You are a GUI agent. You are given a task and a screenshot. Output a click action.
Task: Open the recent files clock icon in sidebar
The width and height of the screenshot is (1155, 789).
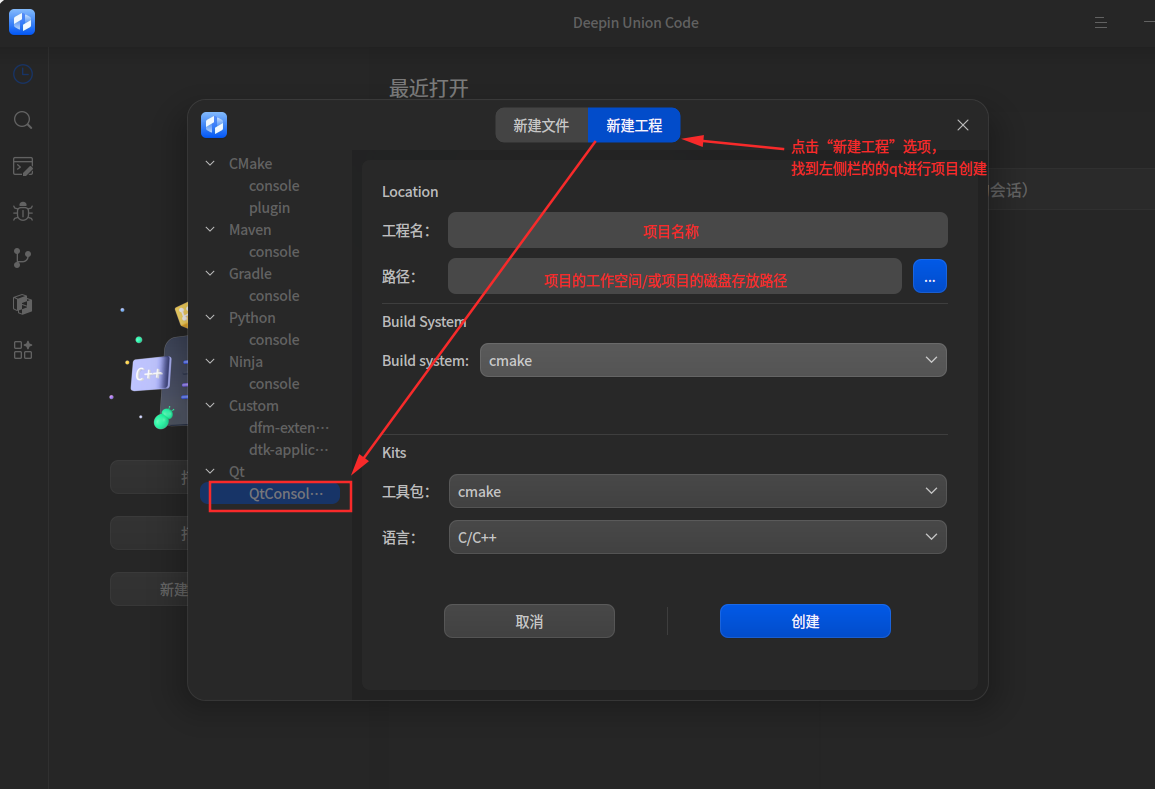pos(23,74)
